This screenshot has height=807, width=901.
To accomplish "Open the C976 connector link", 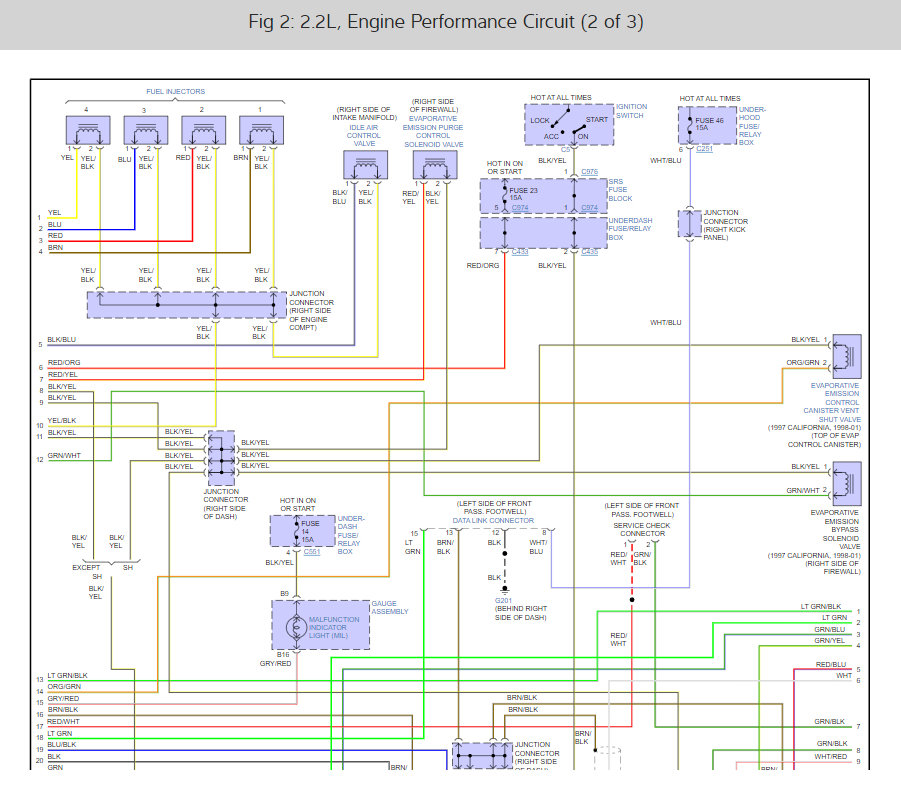I will click(x=589, y=172).
